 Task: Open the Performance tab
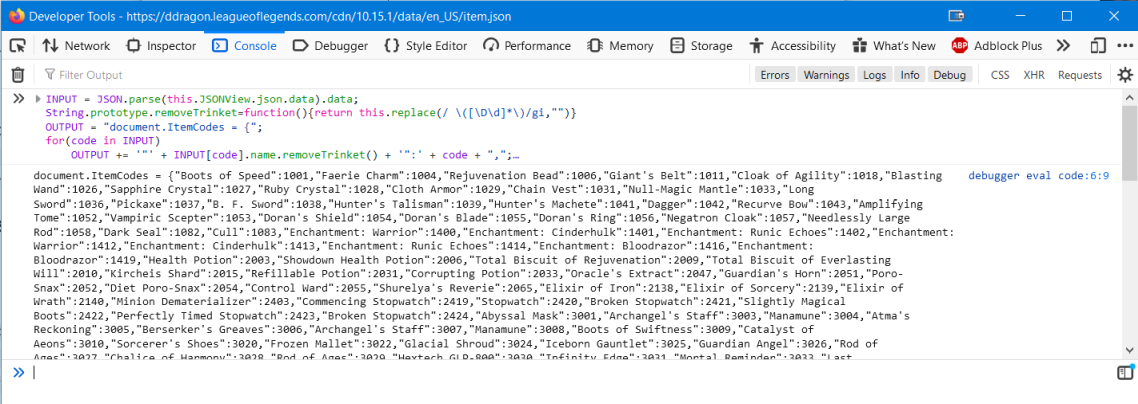[x=527, y=46]
